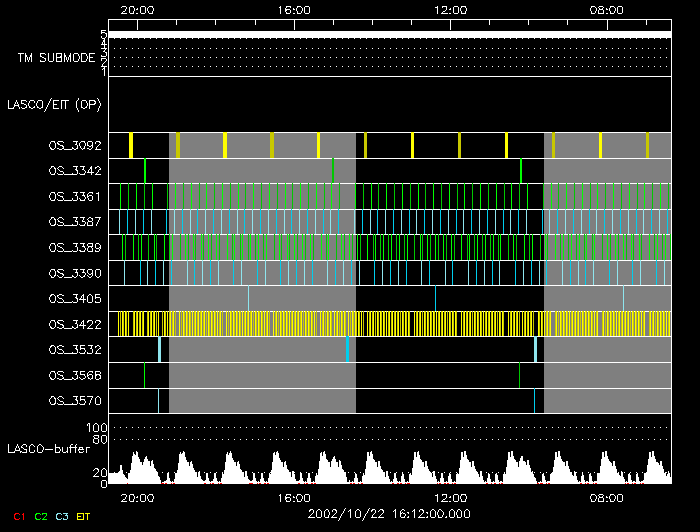Click the EIT legend entry
Viewport: 700px width, 532px height.
pos(85,516)
